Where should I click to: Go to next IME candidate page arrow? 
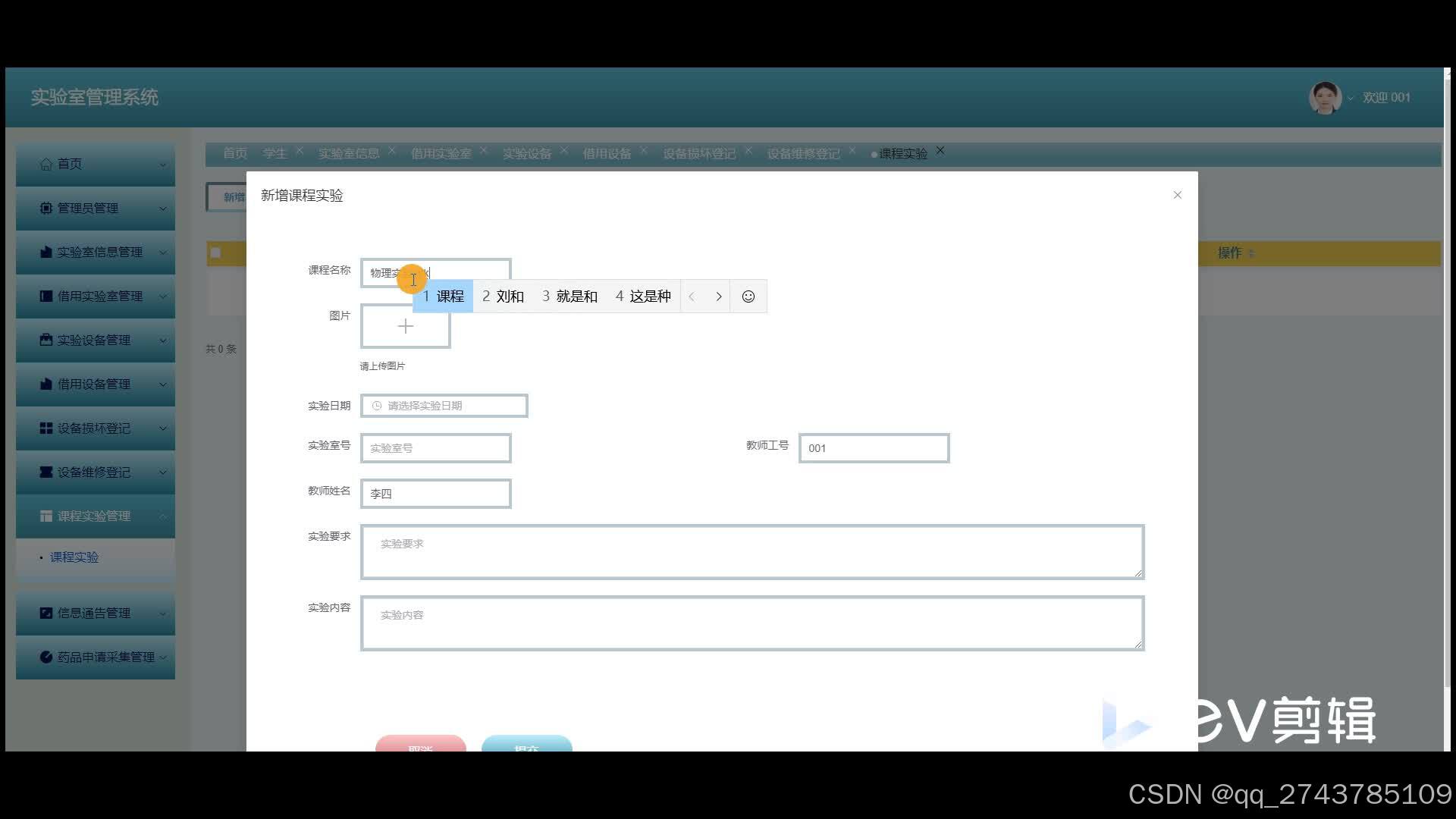[x=718, y=297]
